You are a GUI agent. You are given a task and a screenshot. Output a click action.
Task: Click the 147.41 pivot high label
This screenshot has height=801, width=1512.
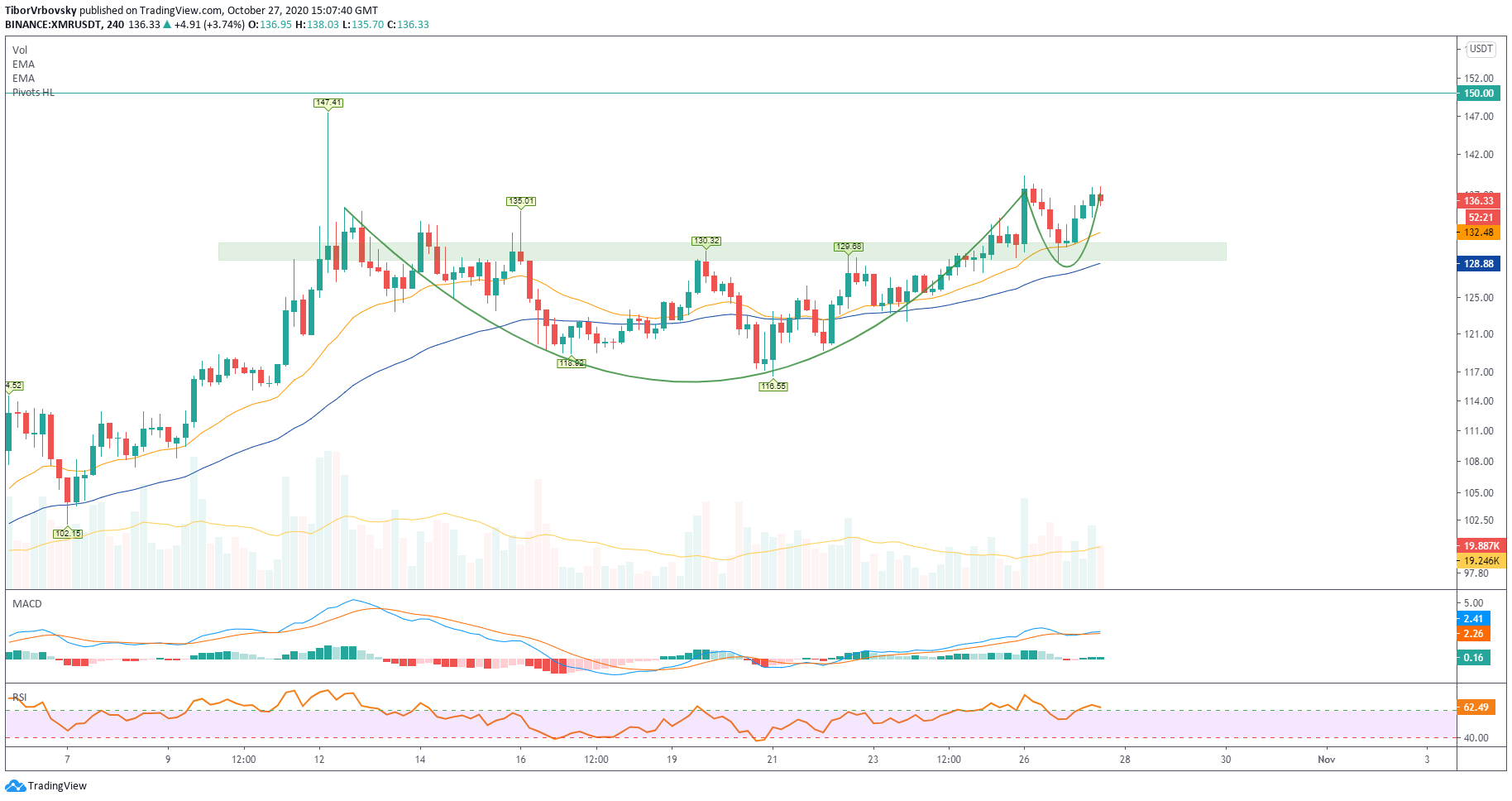[x=328, y=103]
